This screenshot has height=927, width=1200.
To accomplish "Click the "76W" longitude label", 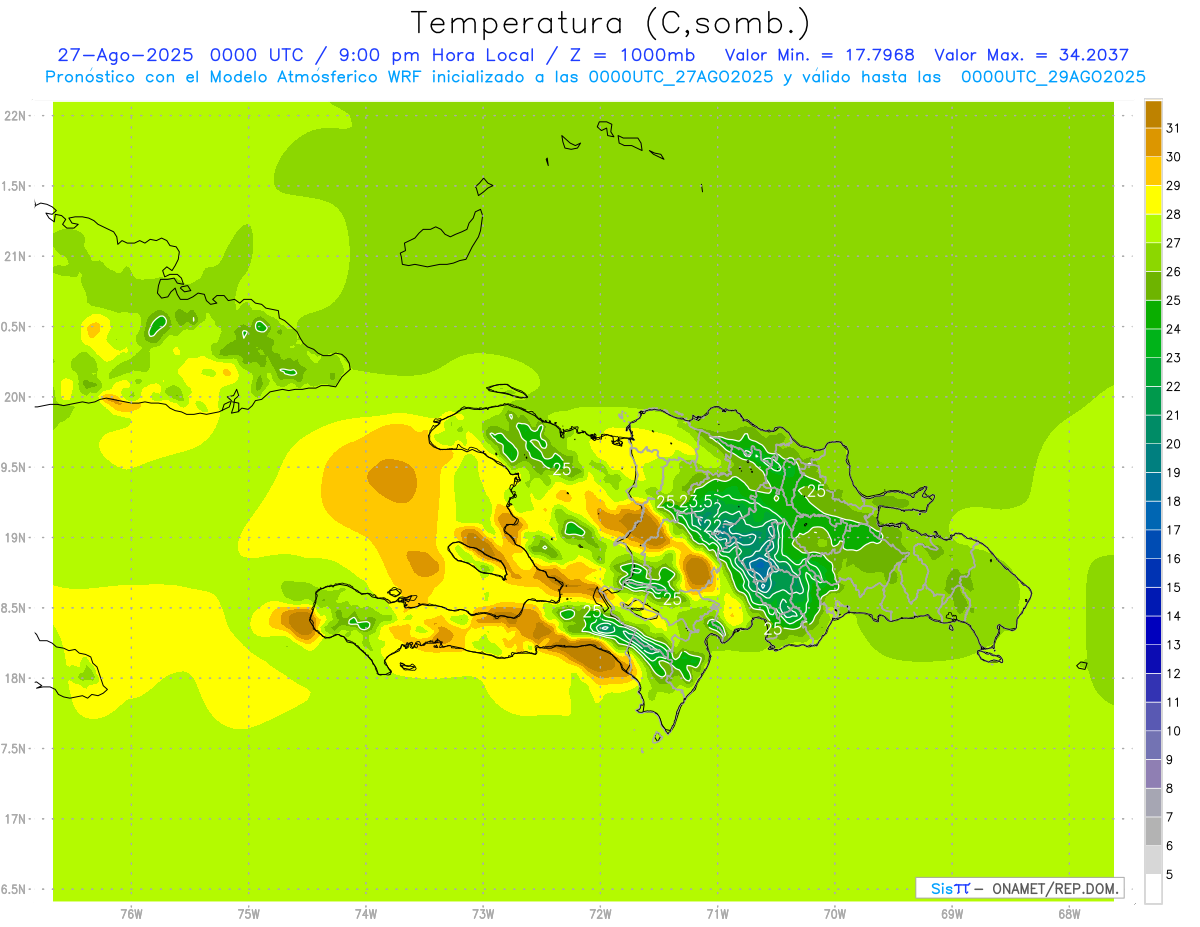I will 131,914.
